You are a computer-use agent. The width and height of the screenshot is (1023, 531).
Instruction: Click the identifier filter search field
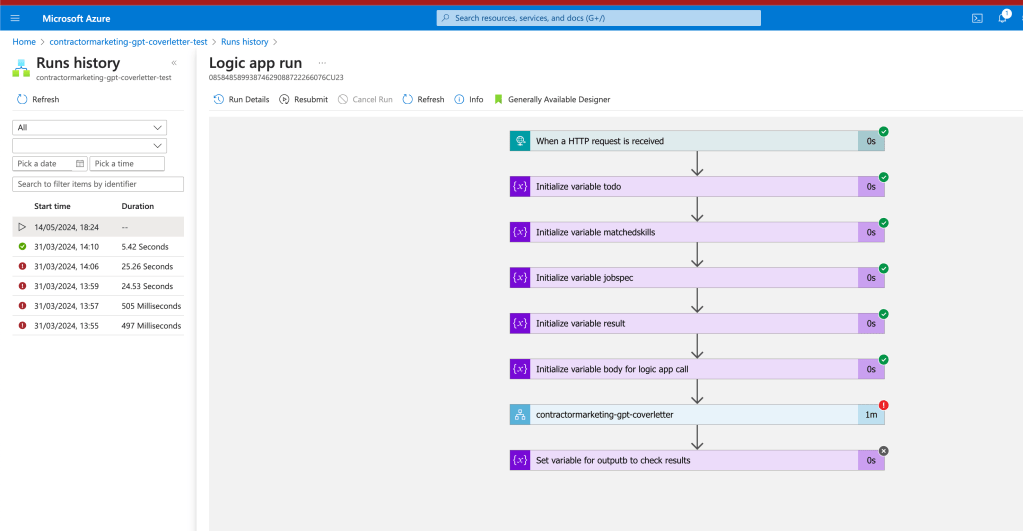(98, 184)
